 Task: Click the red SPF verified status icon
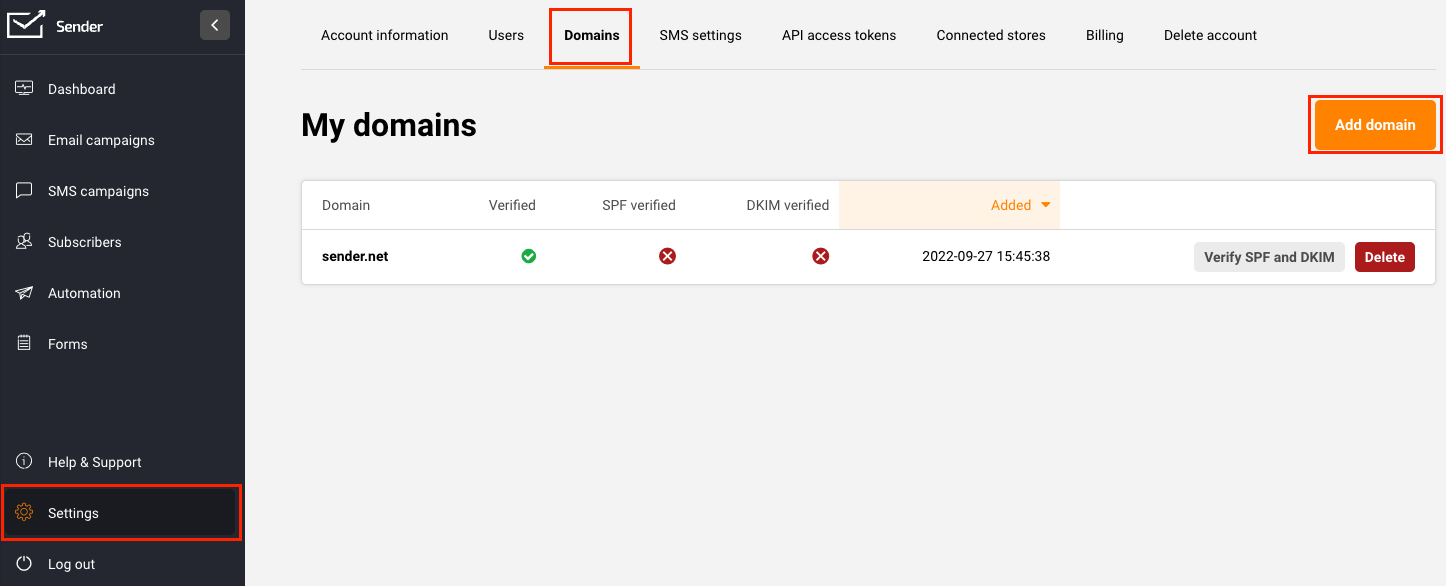pos(667,256)
